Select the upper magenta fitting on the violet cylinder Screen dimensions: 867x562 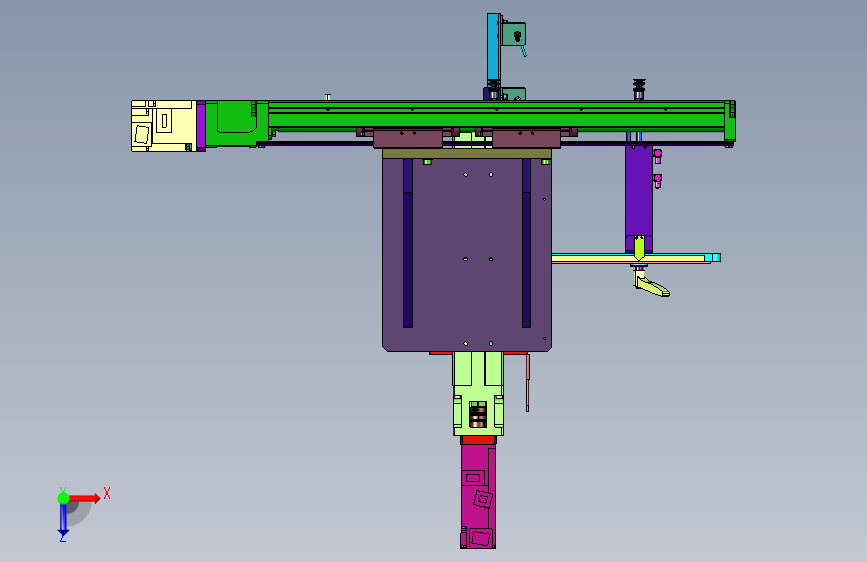657,155
